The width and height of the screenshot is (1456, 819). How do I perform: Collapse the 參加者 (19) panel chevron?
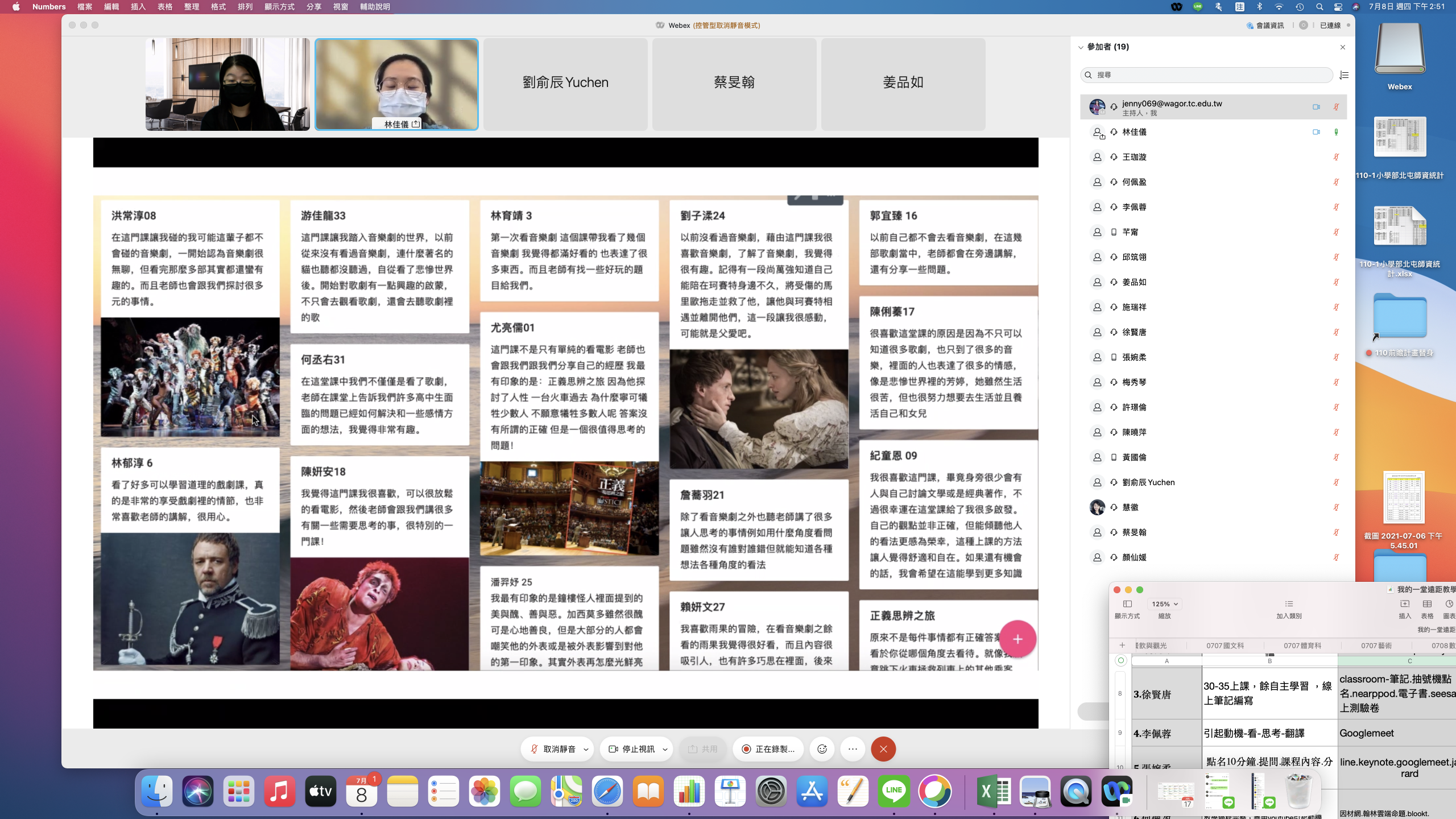pyautogui.click(x=1081, y=47)
